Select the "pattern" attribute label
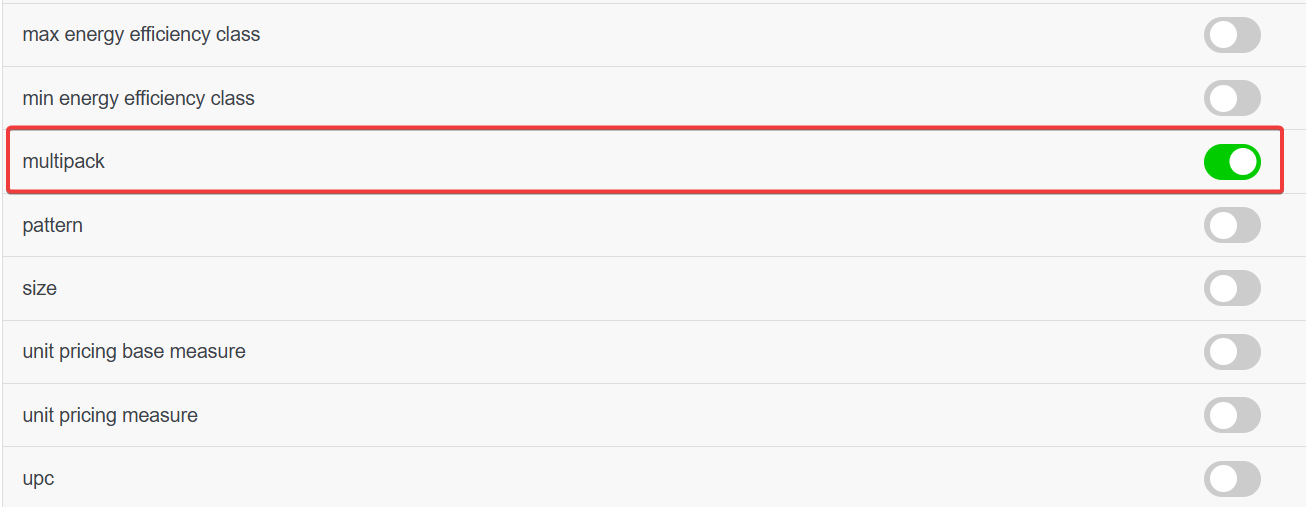Image resolution: width=1306 pixels, height=507 pixels. coord(52,225)
